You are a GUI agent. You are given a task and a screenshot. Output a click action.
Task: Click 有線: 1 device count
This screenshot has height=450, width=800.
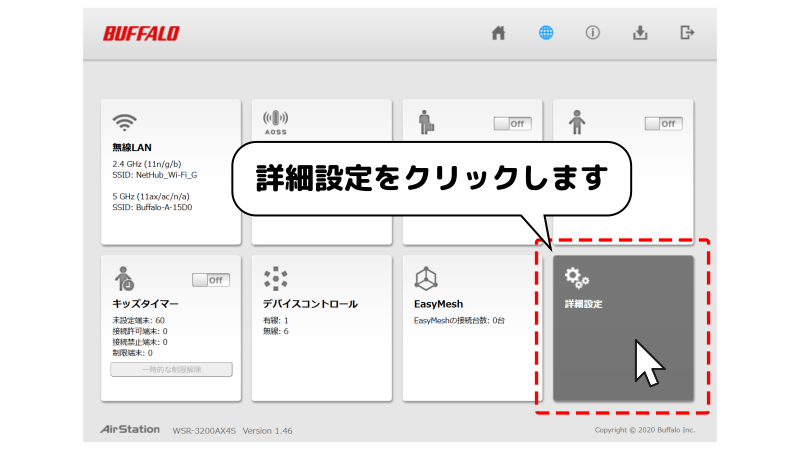pyautogui.click(x=276, y=320)
